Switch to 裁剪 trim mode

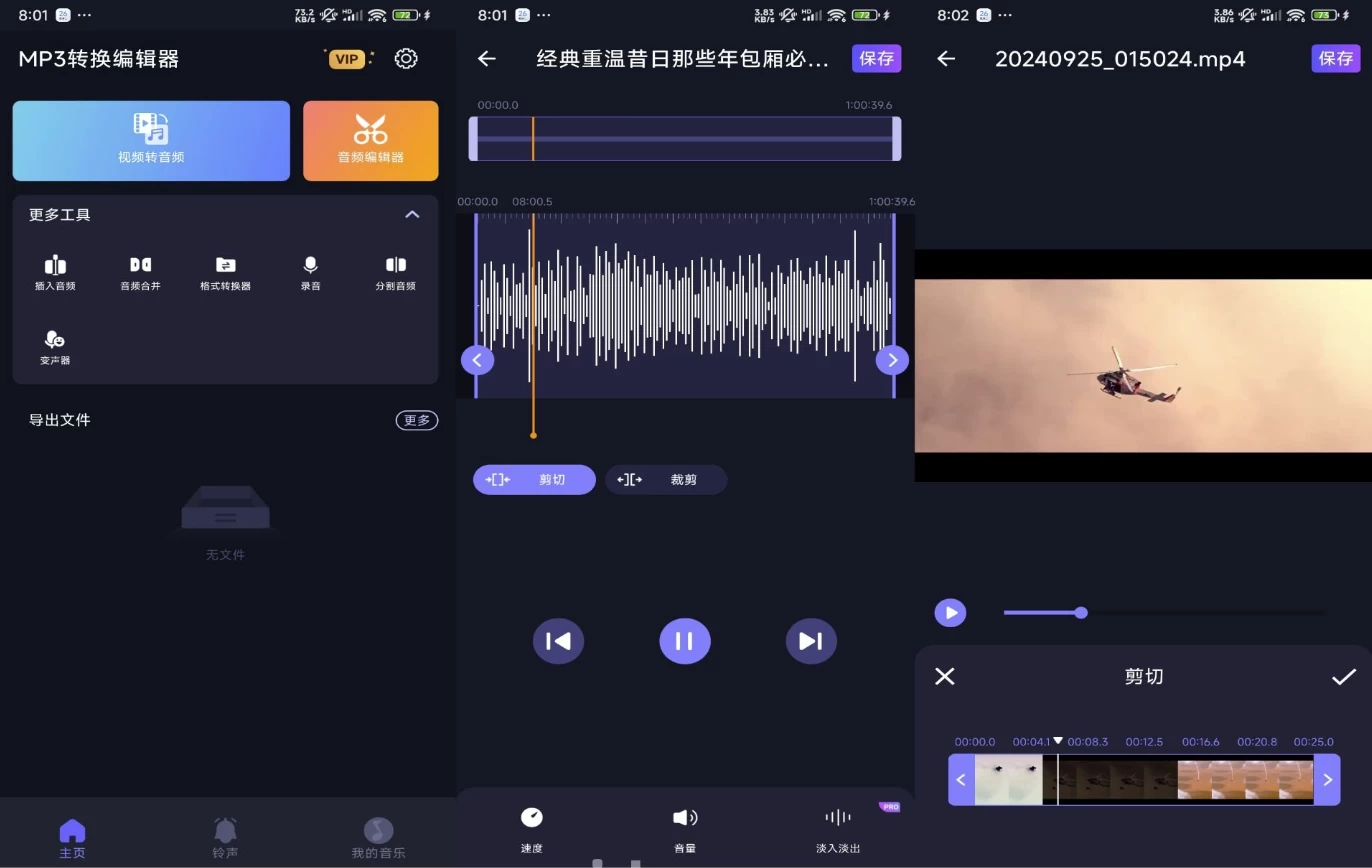coord(665,480)
